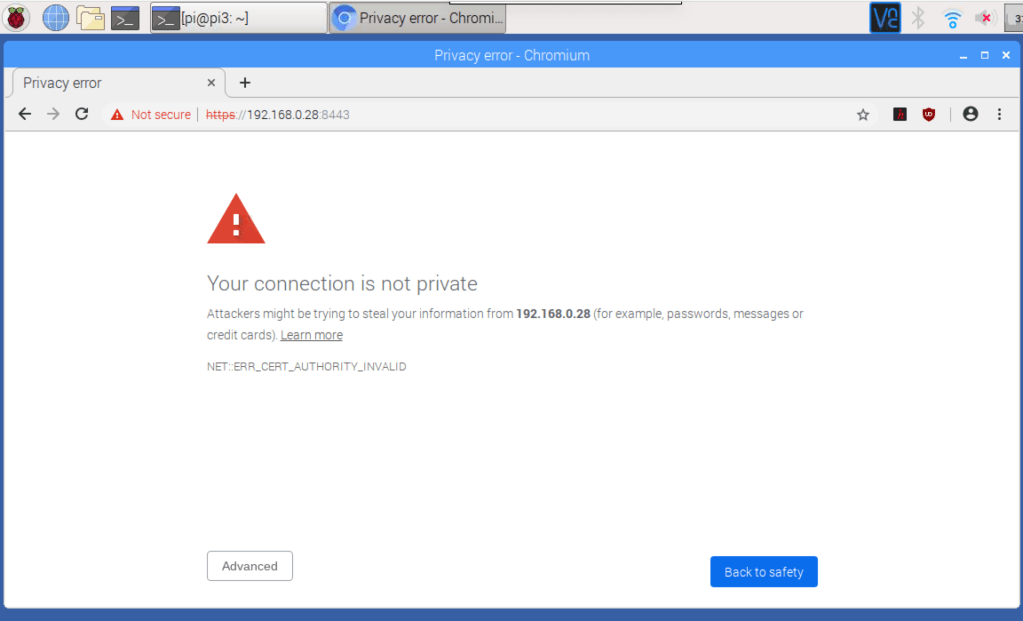Click the Not secure warning indicator
1023x621 pixels.
[150, 114]
